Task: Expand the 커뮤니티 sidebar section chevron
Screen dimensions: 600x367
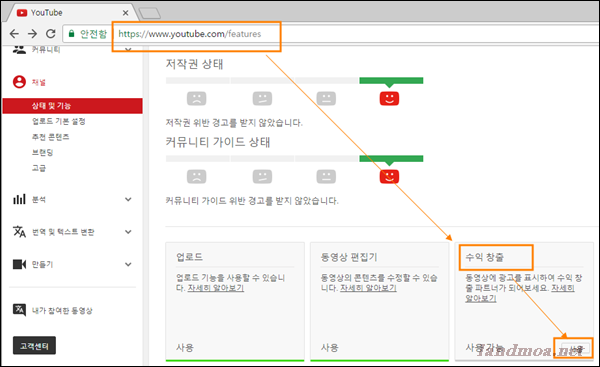Action: coord(128,49)
